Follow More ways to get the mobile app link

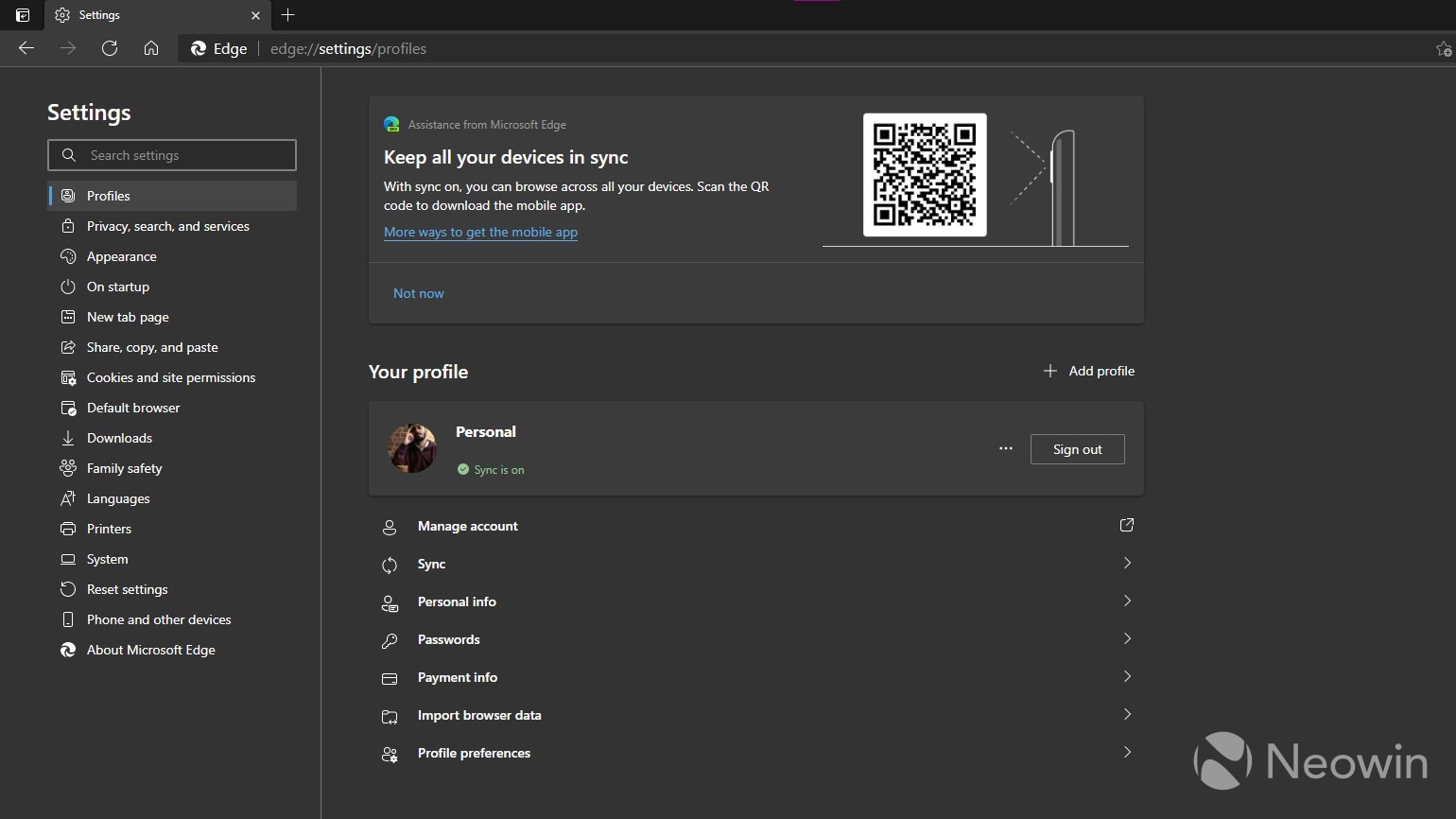pyautogui.click(x=480, y=232)
